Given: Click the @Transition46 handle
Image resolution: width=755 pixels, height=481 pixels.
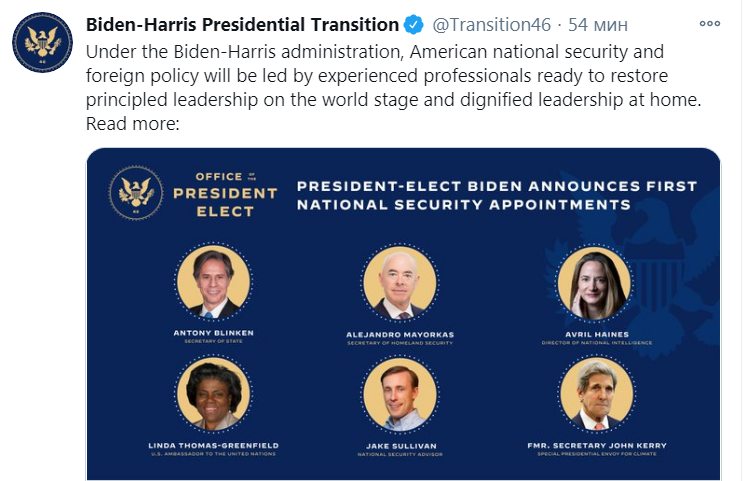Looking at the screenshot, I should [x=489, y=24].
